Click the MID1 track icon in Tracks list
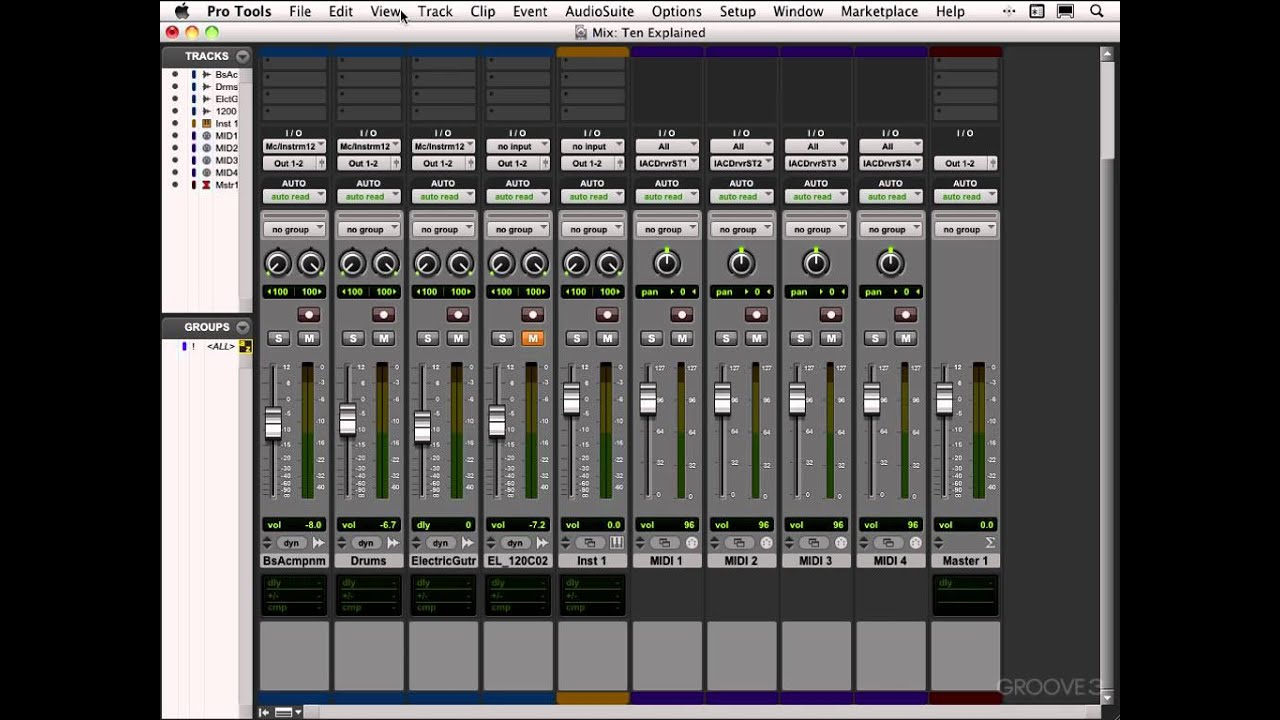The height and width of the screenshot is (720, 1280). tap(207, 136)
